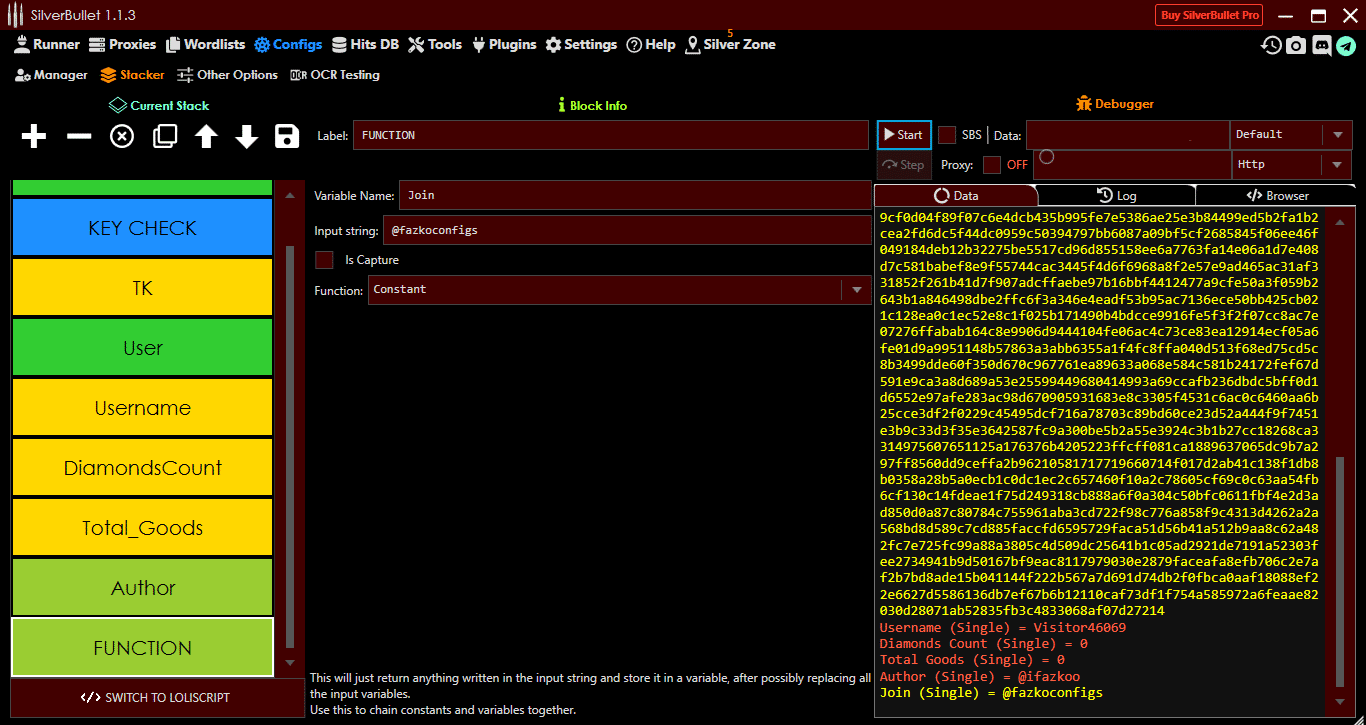Open the Discord link icon
The image size is (1366, 725).
pyautogui.click(x=1321, y=44)
